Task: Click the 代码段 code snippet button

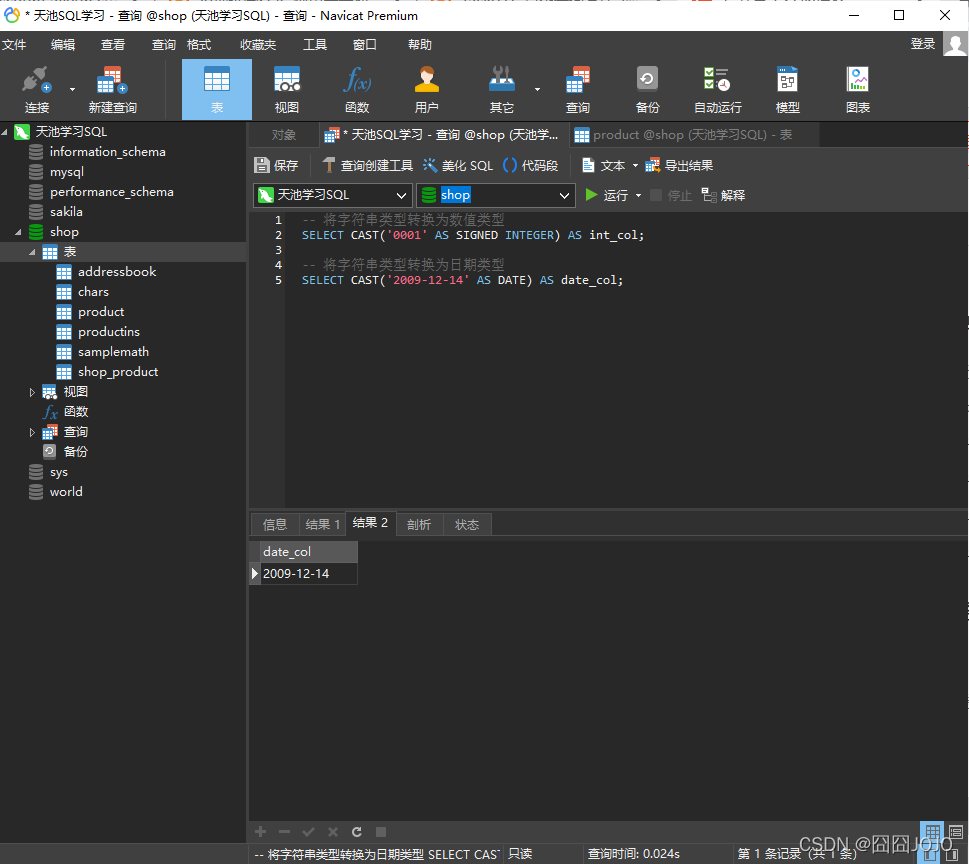Action: click(x=531, y=166)
